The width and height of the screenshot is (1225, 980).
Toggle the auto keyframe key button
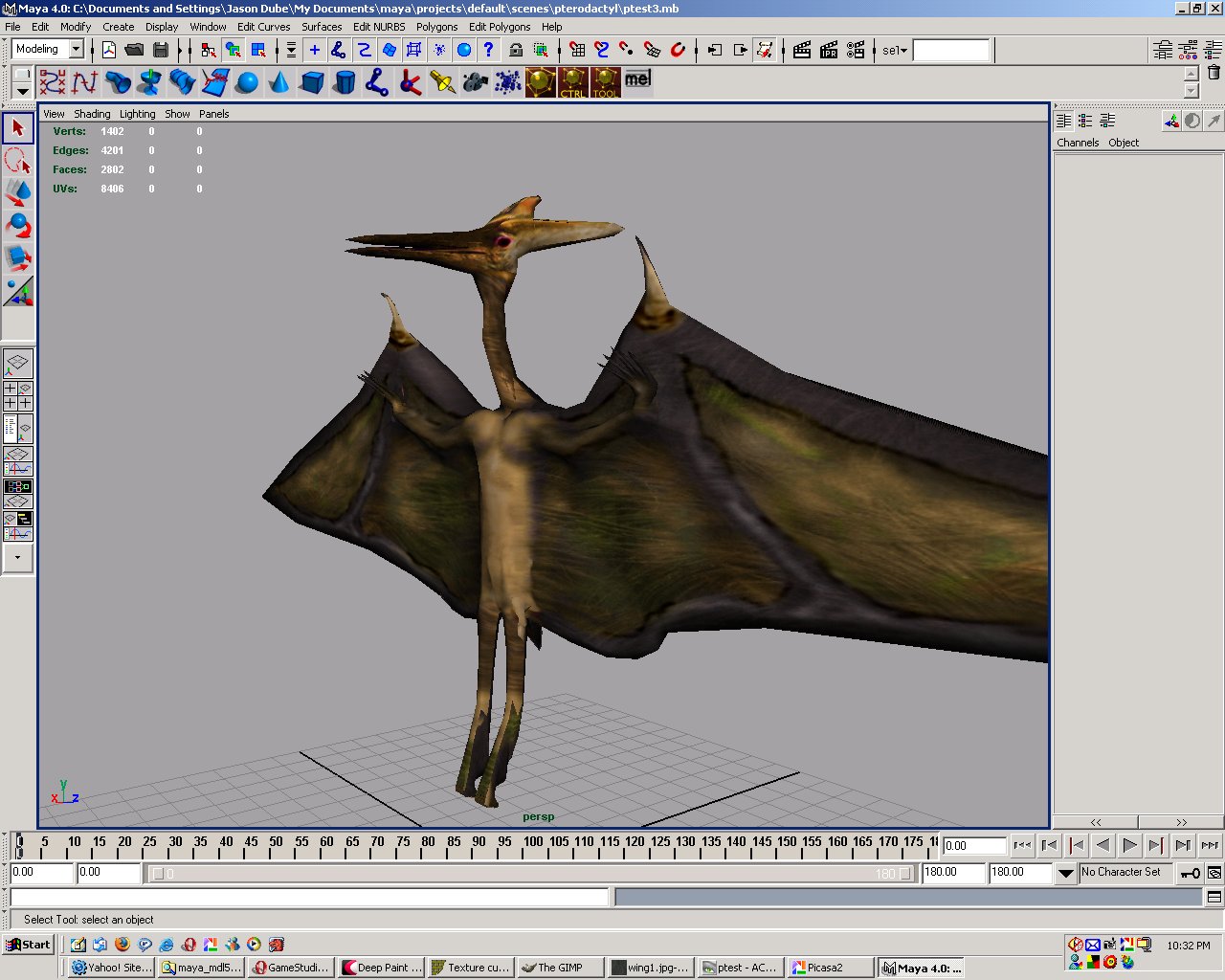tap(1190, 873)
